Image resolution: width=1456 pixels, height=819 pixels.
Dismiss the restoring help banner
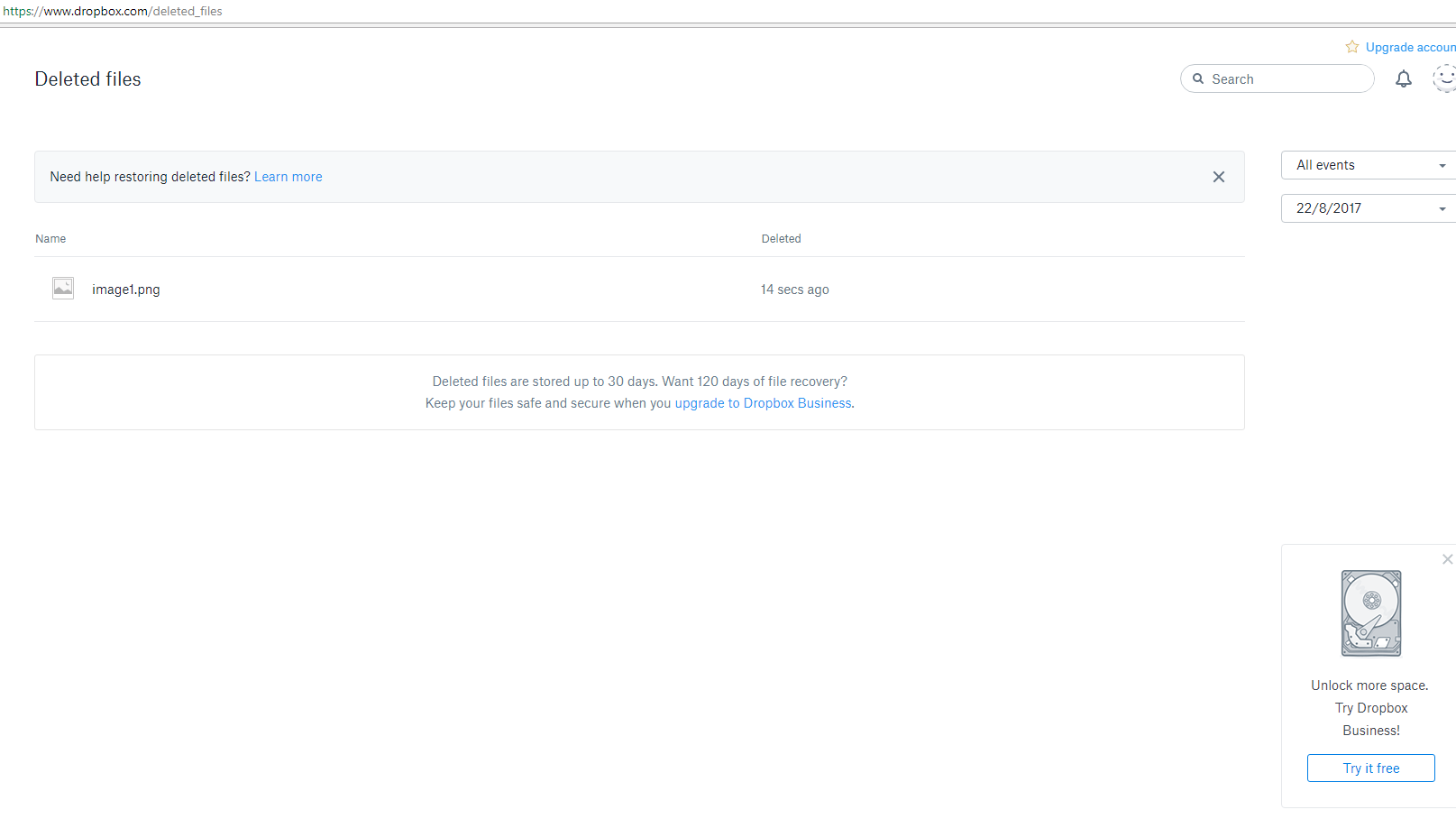pyautogui.click(x=1219, y=177)
